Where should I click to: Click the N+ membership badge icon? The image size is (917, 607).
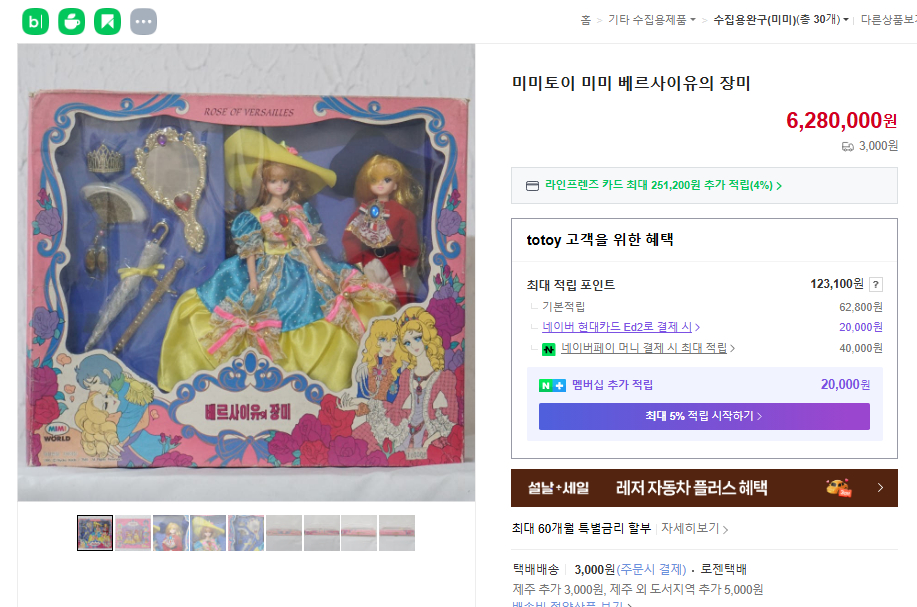click(552, 385)
